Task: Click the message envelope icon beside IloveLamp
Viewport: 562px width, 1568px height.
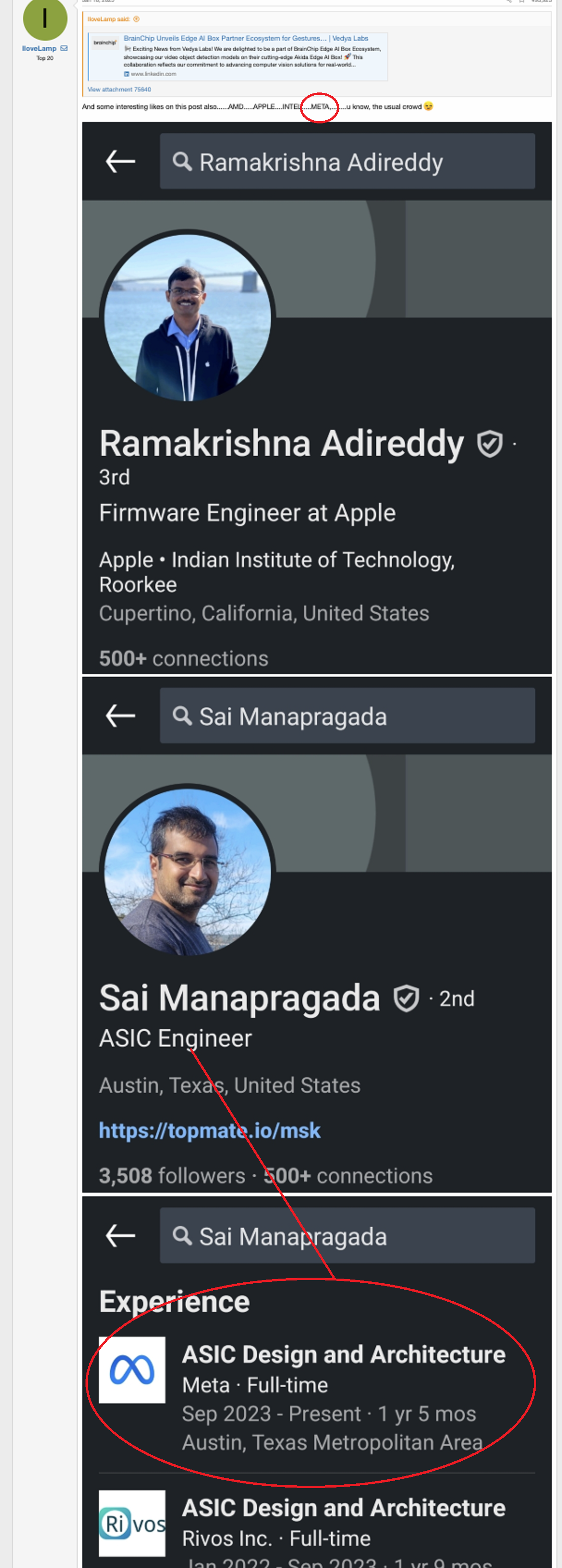Action: tap(64, 48)
